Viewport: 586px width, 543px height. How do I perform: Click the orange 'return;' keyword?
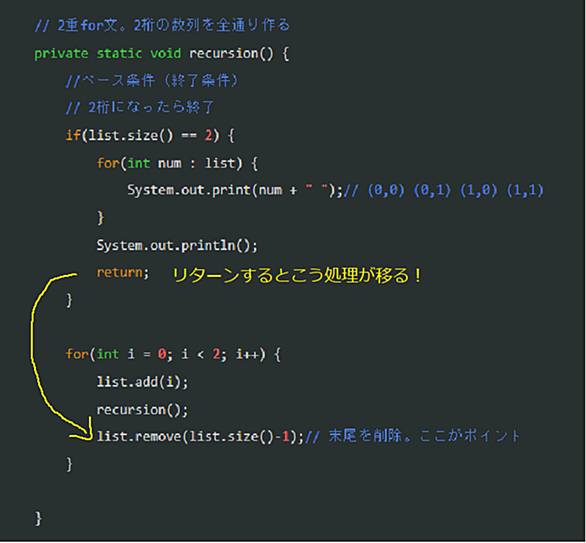[123, 272]
